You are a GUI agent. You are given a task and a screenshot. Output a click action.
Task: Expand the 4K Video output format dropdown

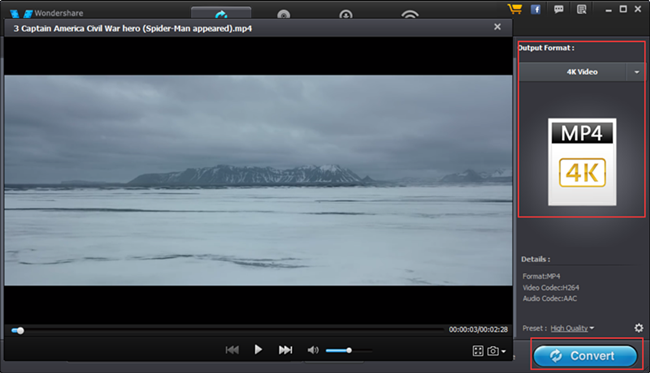[636, 72]
